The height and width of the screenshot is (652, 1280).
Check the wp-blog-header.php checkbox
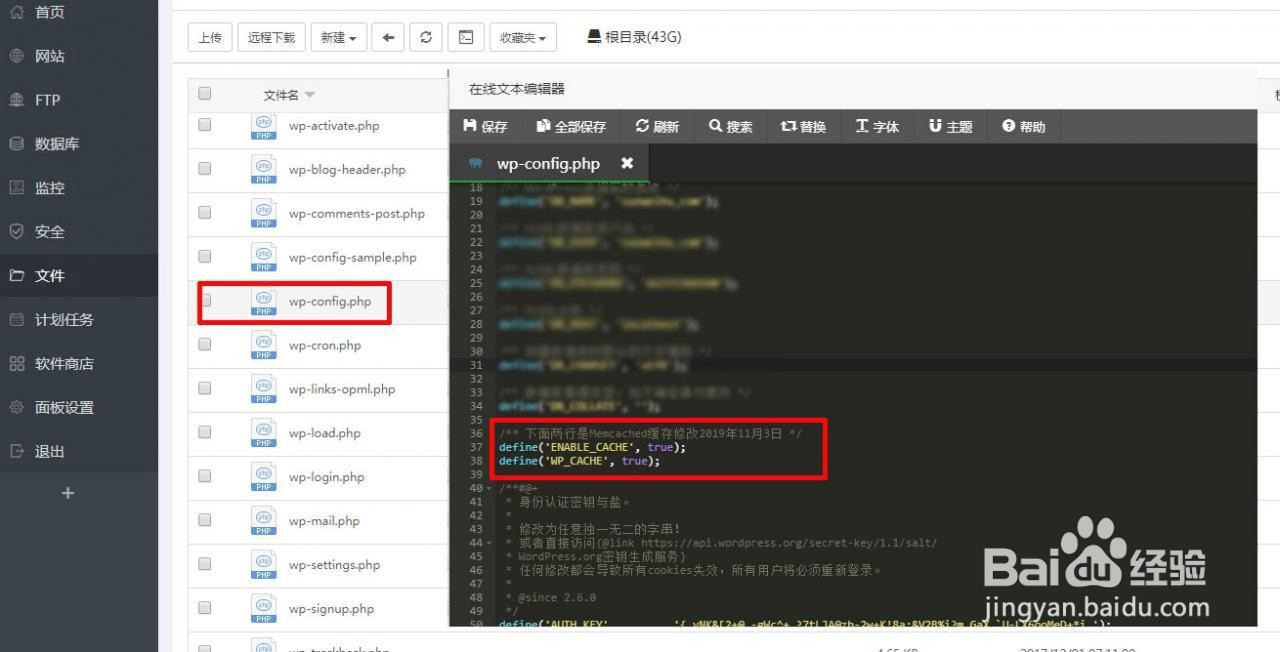point(205,169)
